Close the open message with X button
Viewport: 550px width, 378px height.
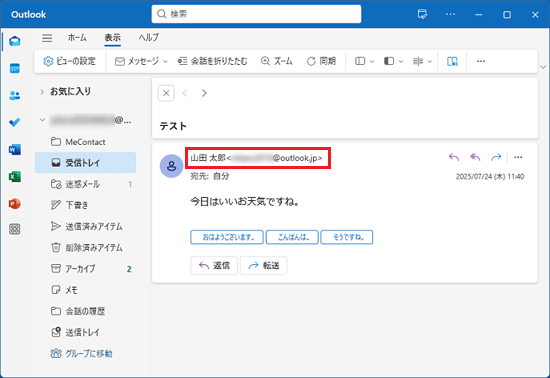pyautogui.click(x=166, y=93)
